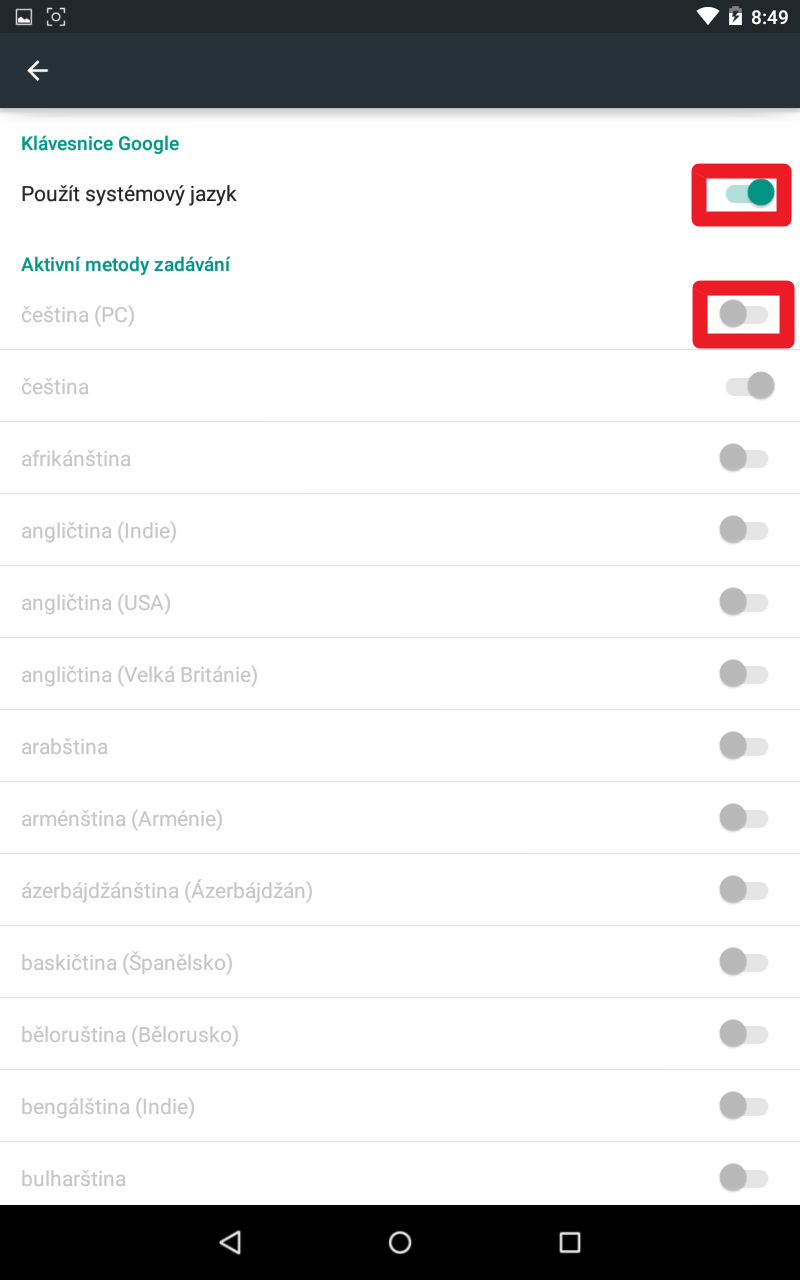Tap the battery status icon

pos(735,17)
